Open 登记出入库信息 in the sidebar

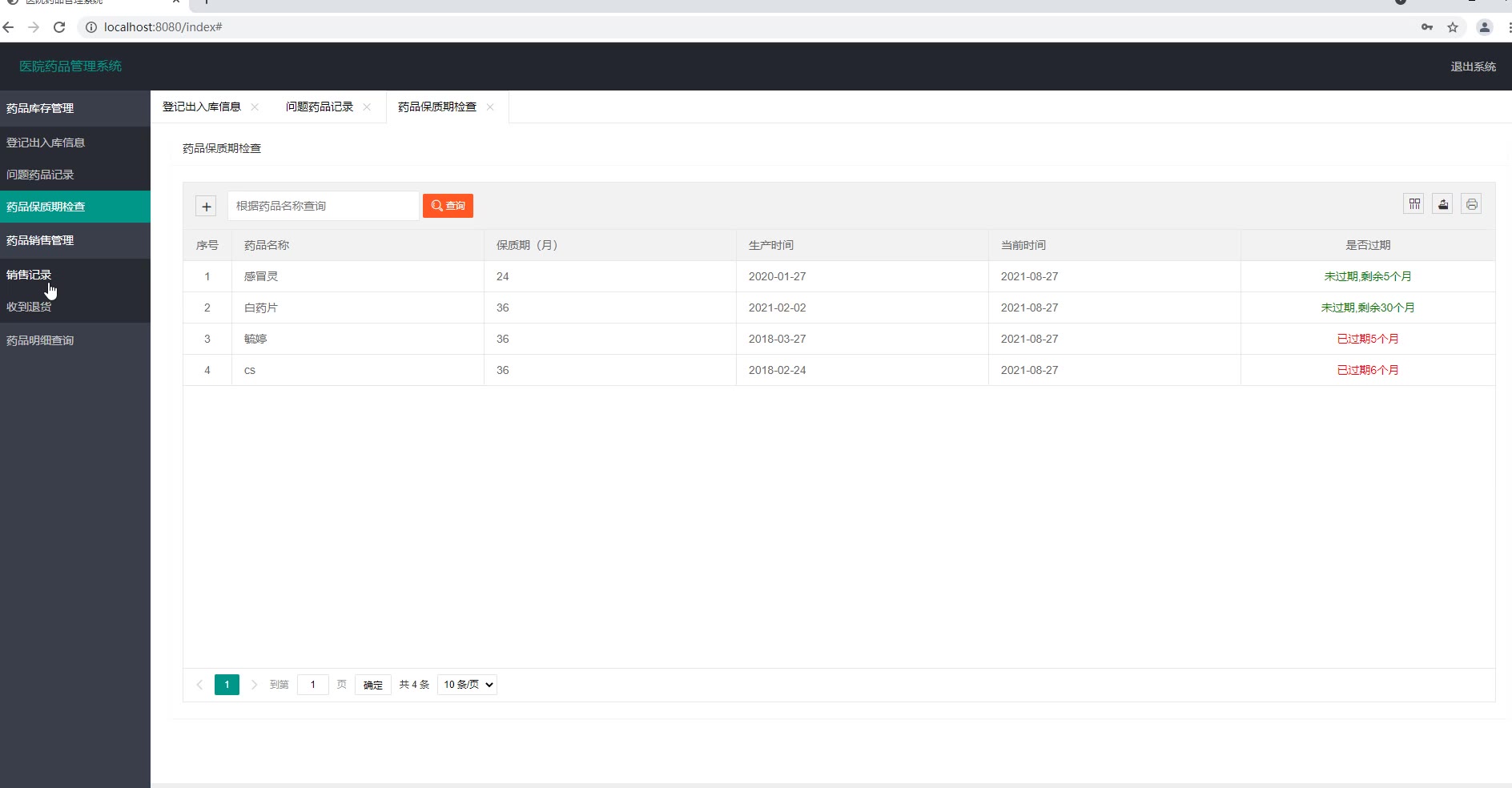point(75,143)
